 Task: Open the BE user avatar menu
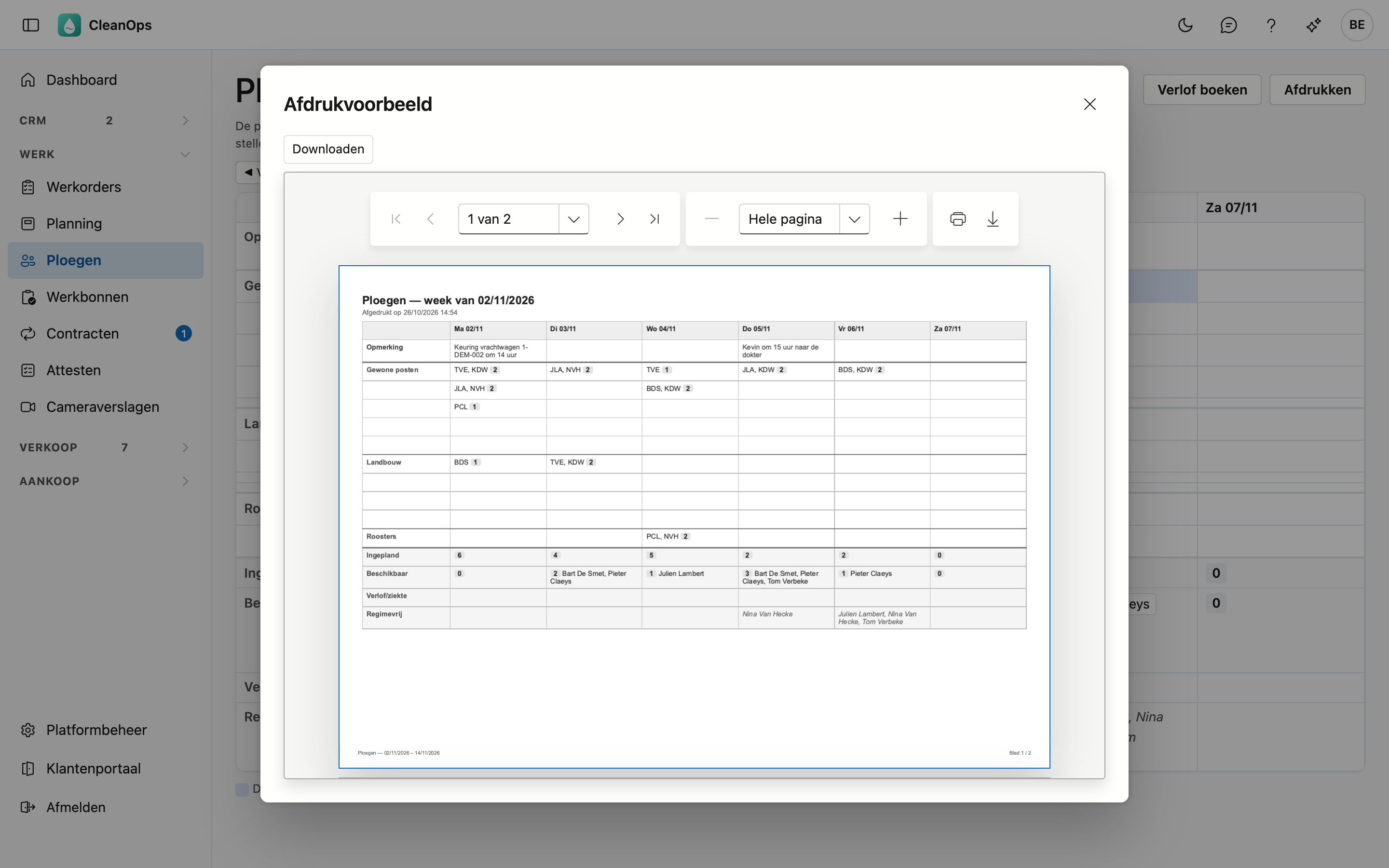(1357, 25)
